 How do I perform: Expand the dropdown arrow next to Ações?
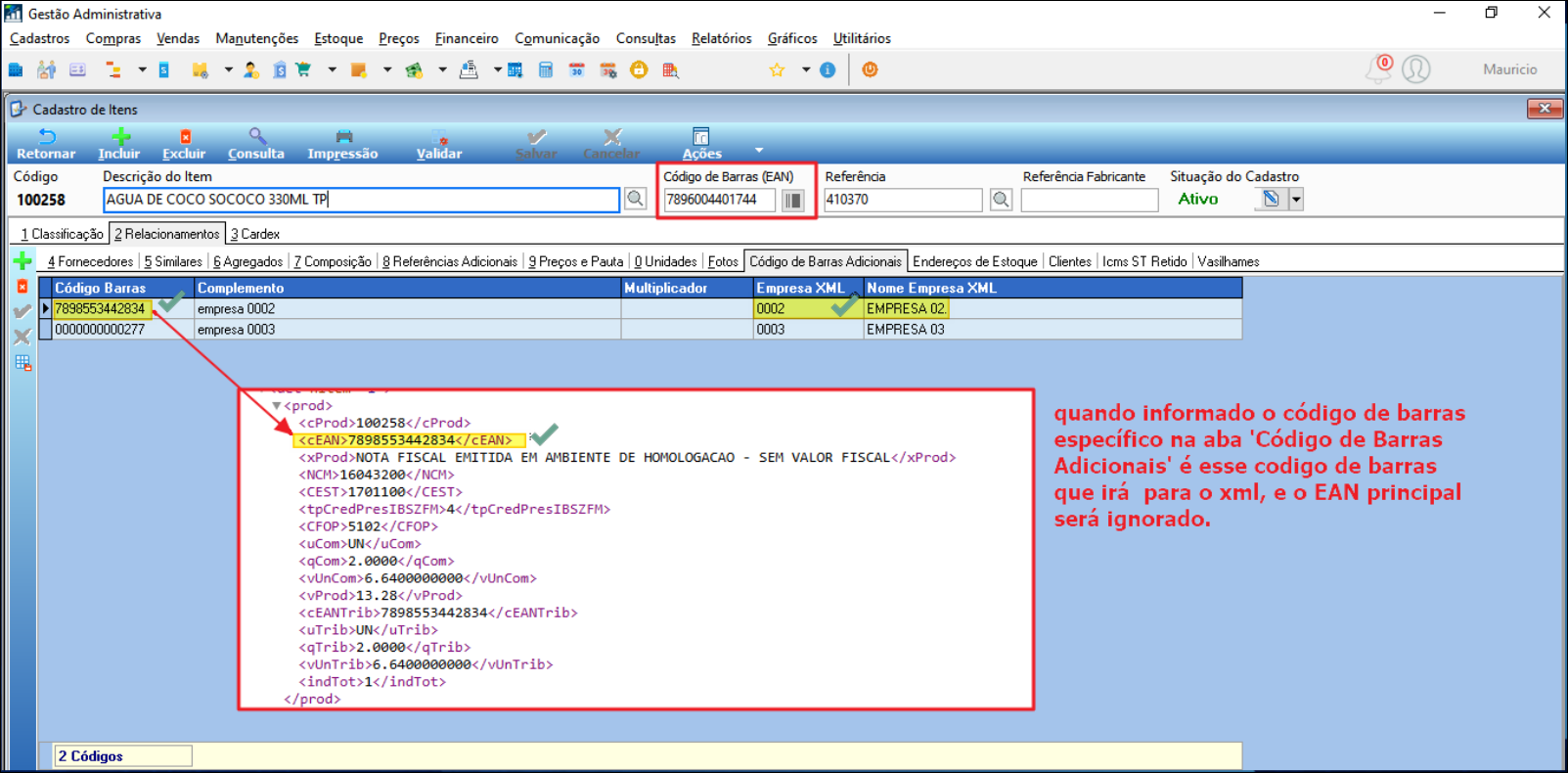click(759, 150)
